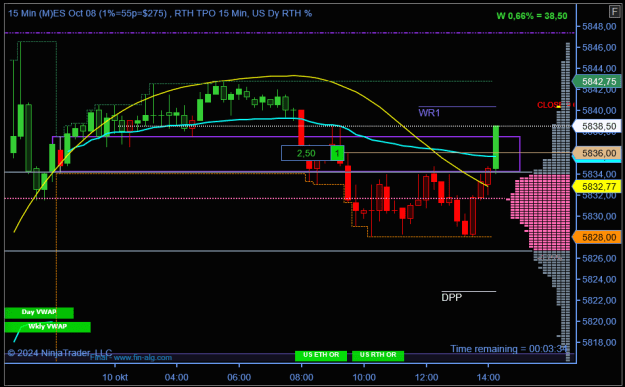Click the F icon in the top-right corner

(614, 12)
